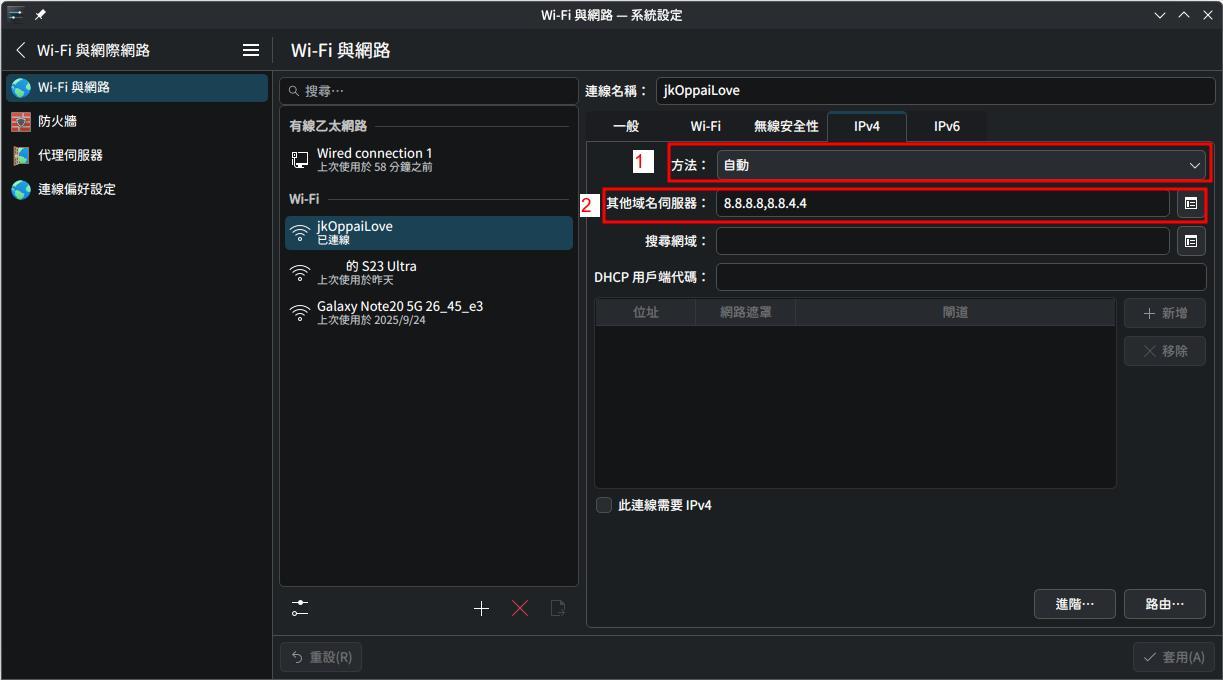Open the DNS servers list editor icon
1223x680 pixels.
click(x=1191, y=203)
